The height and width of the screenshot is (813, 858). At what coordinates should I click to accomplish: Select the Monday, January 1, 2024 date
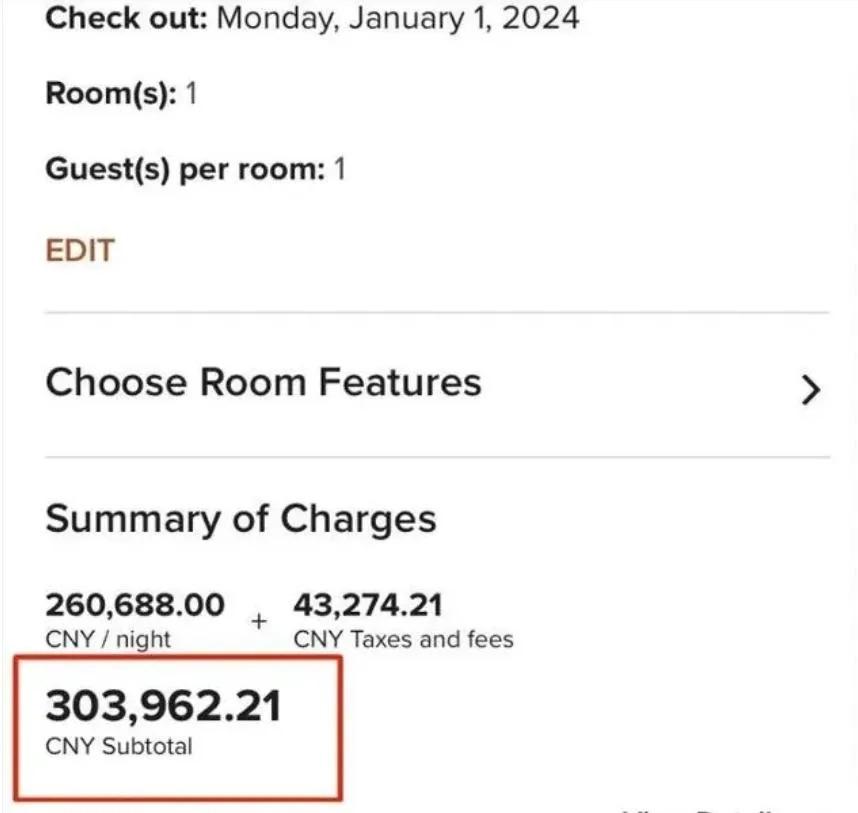pyautogui.click(x=398, y=18)
